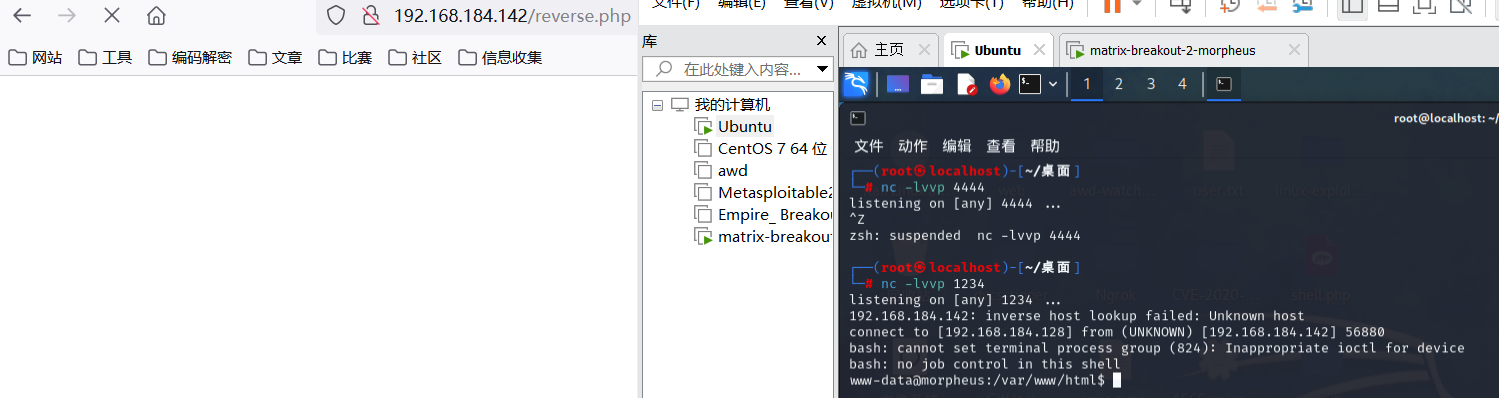This screenshot has width=1499, height=398.
Task: Open the 文章 bookmarks folder
Action: [275, 57]
